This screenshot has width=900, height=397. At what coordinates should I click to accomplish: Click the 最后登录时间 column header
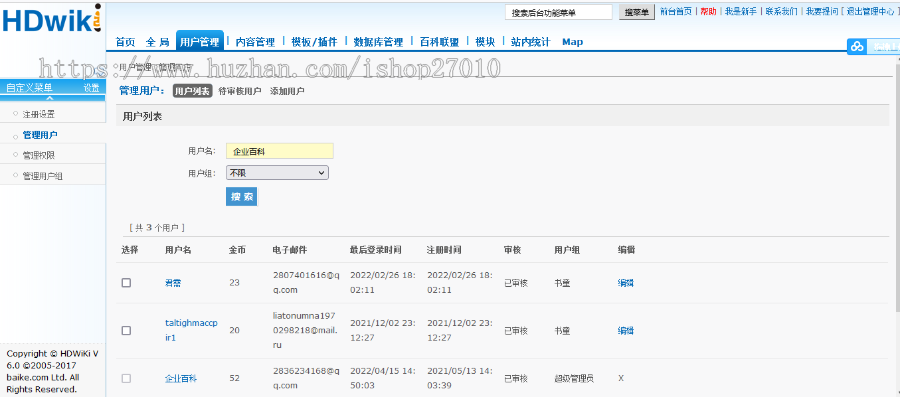pos(375,250)
